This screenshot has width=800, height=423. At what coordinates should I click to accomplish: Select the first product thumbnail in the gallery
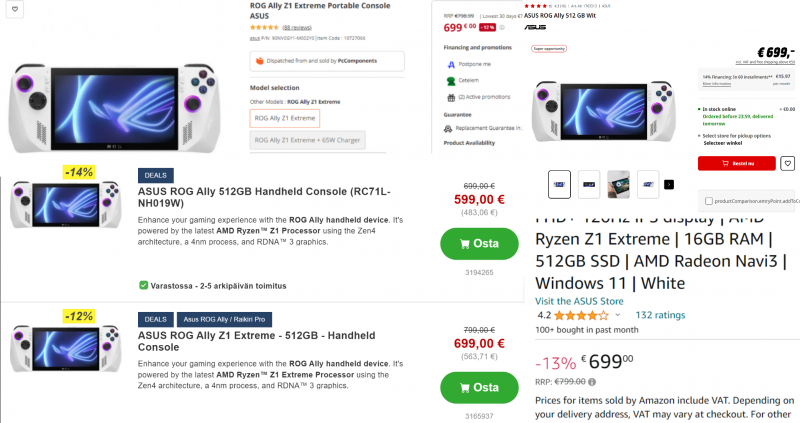[560, 184]
